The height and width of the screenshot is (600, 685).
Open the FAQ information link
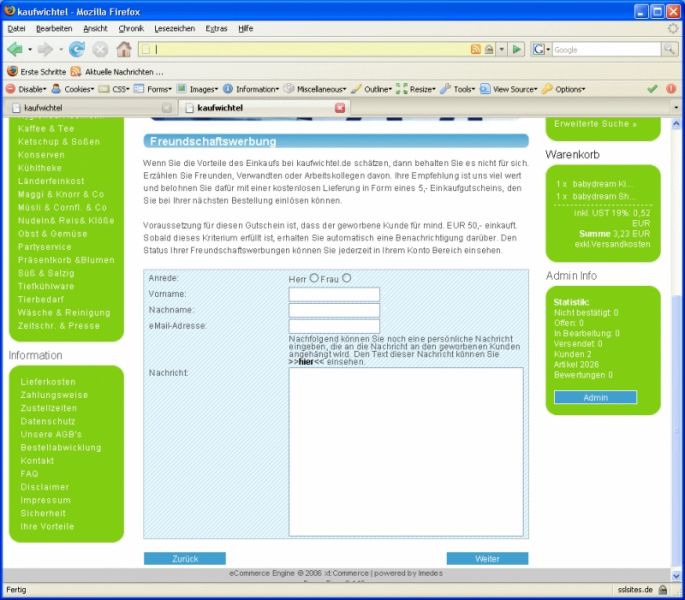click(29, 474)
